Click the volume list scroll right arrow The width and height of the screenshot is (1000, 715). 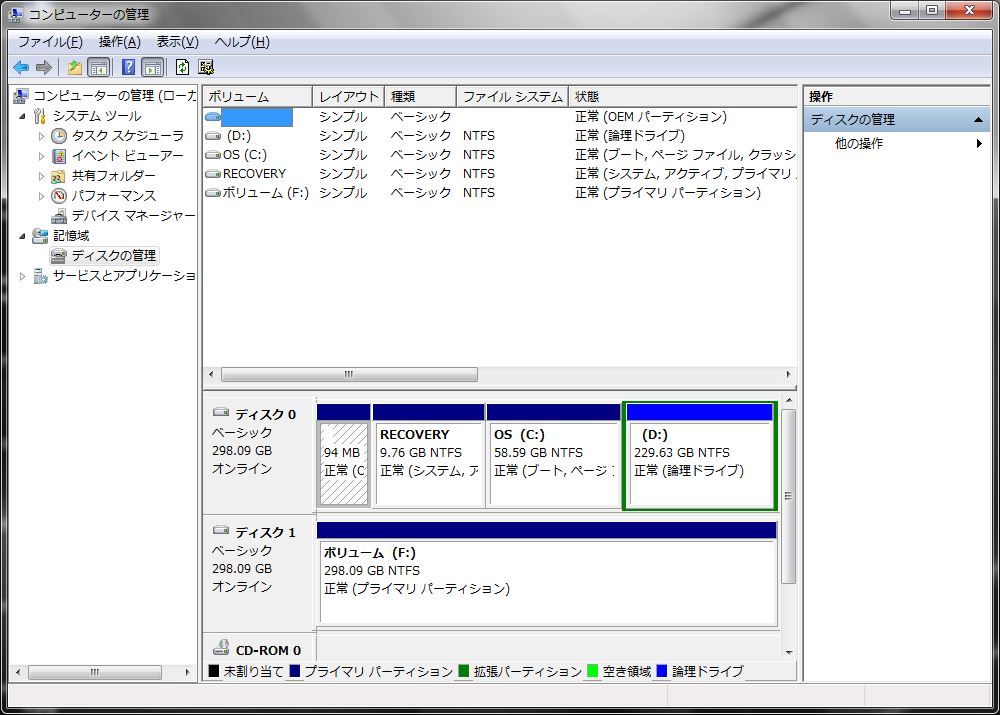[788, 374]
